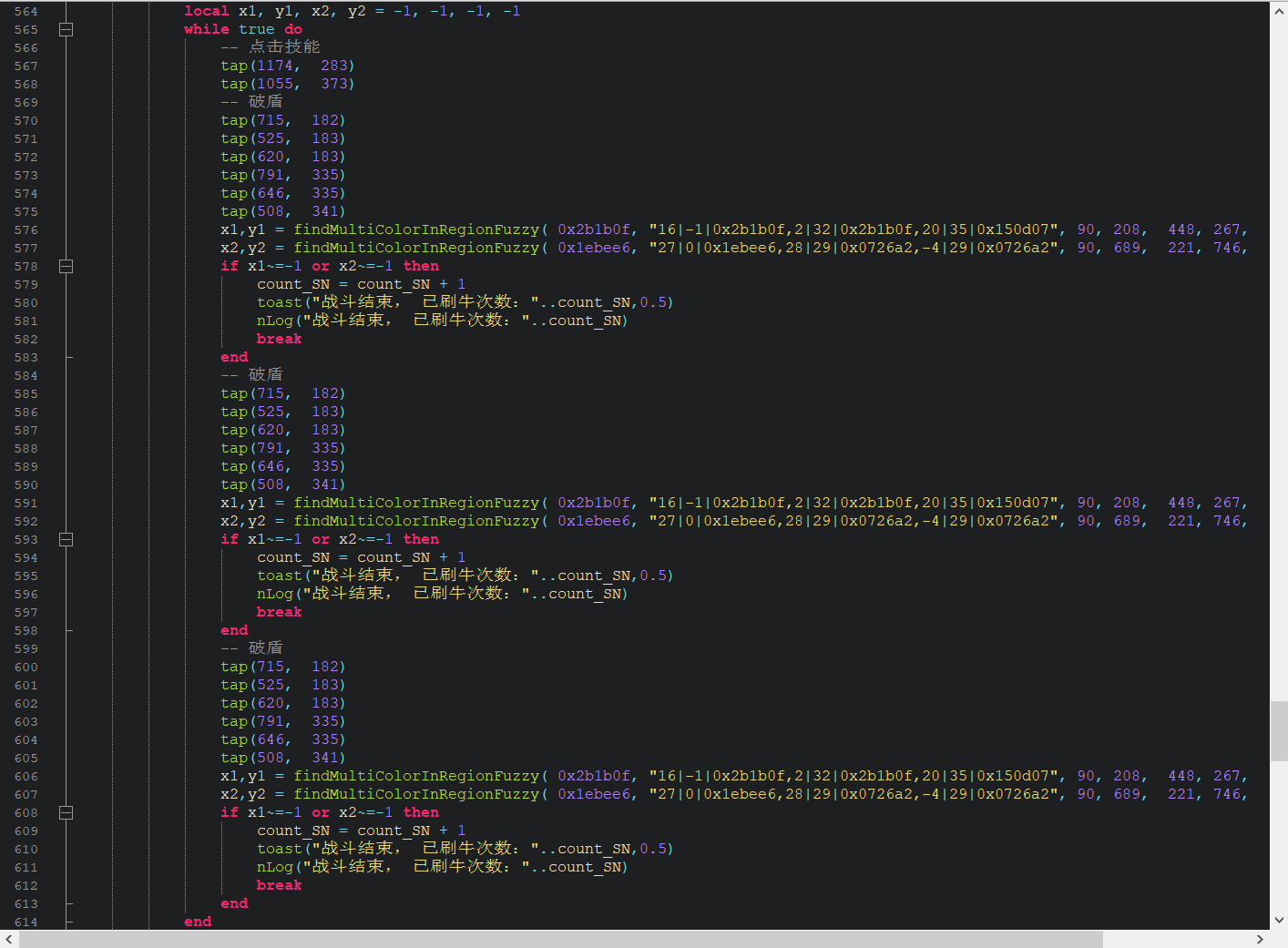Click findMultiColorInRegionFuzzy on line 576
The width and height of the screenshot is (1288, 948).
coord(416,229)
